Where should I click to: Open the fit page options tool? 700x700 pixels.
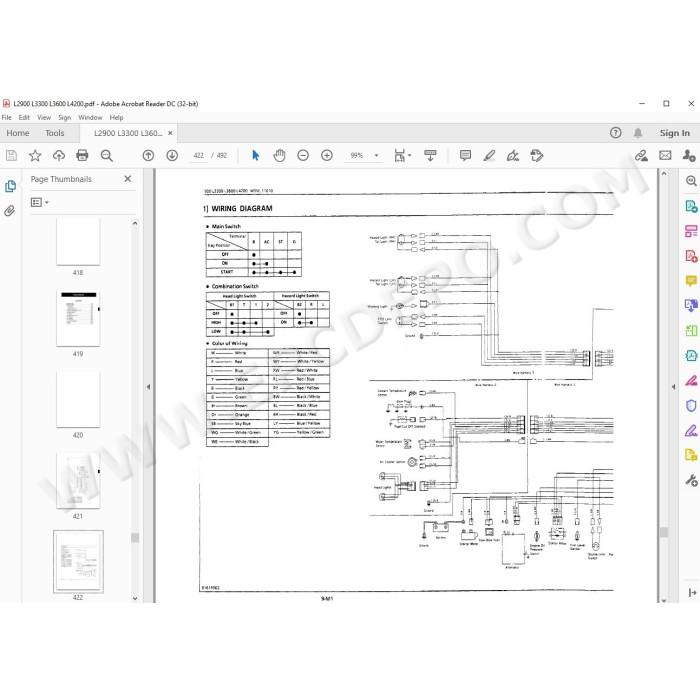point(402,155)
